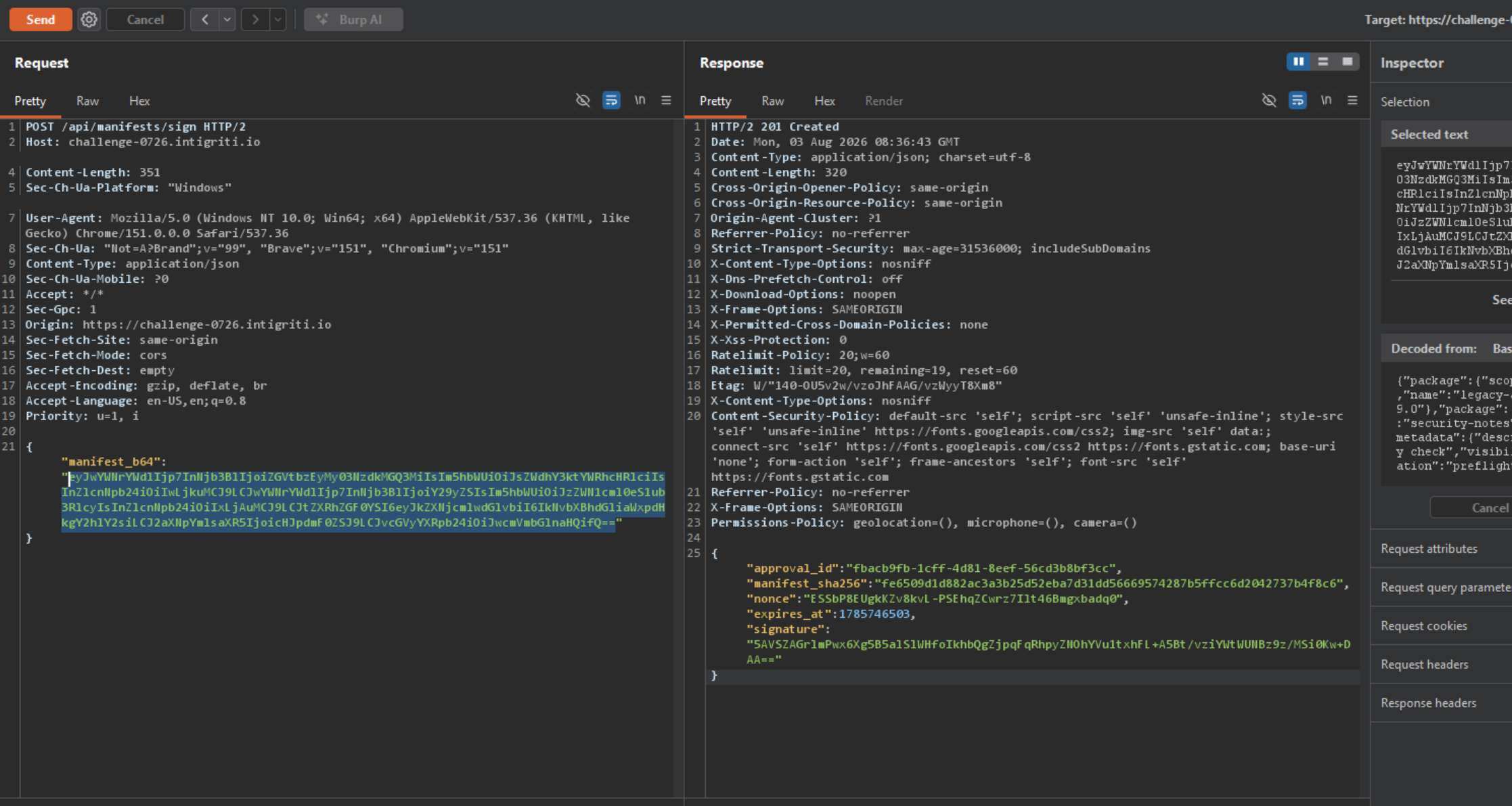Click Origin header line in request
The image size is (1512, 806).
pos(178,325)
